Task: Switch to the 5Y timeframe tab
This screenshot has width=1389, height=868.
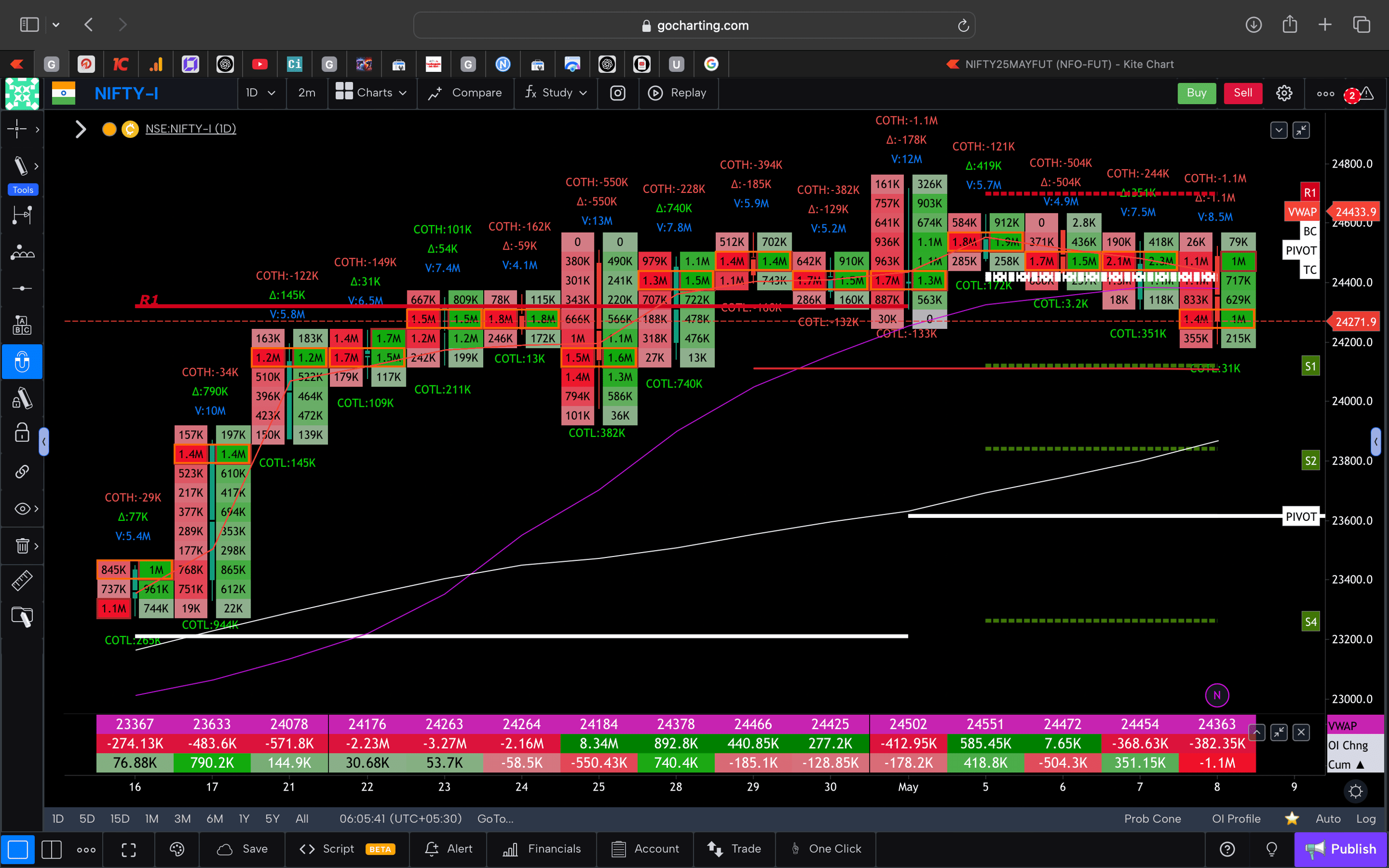Action: 272,818
